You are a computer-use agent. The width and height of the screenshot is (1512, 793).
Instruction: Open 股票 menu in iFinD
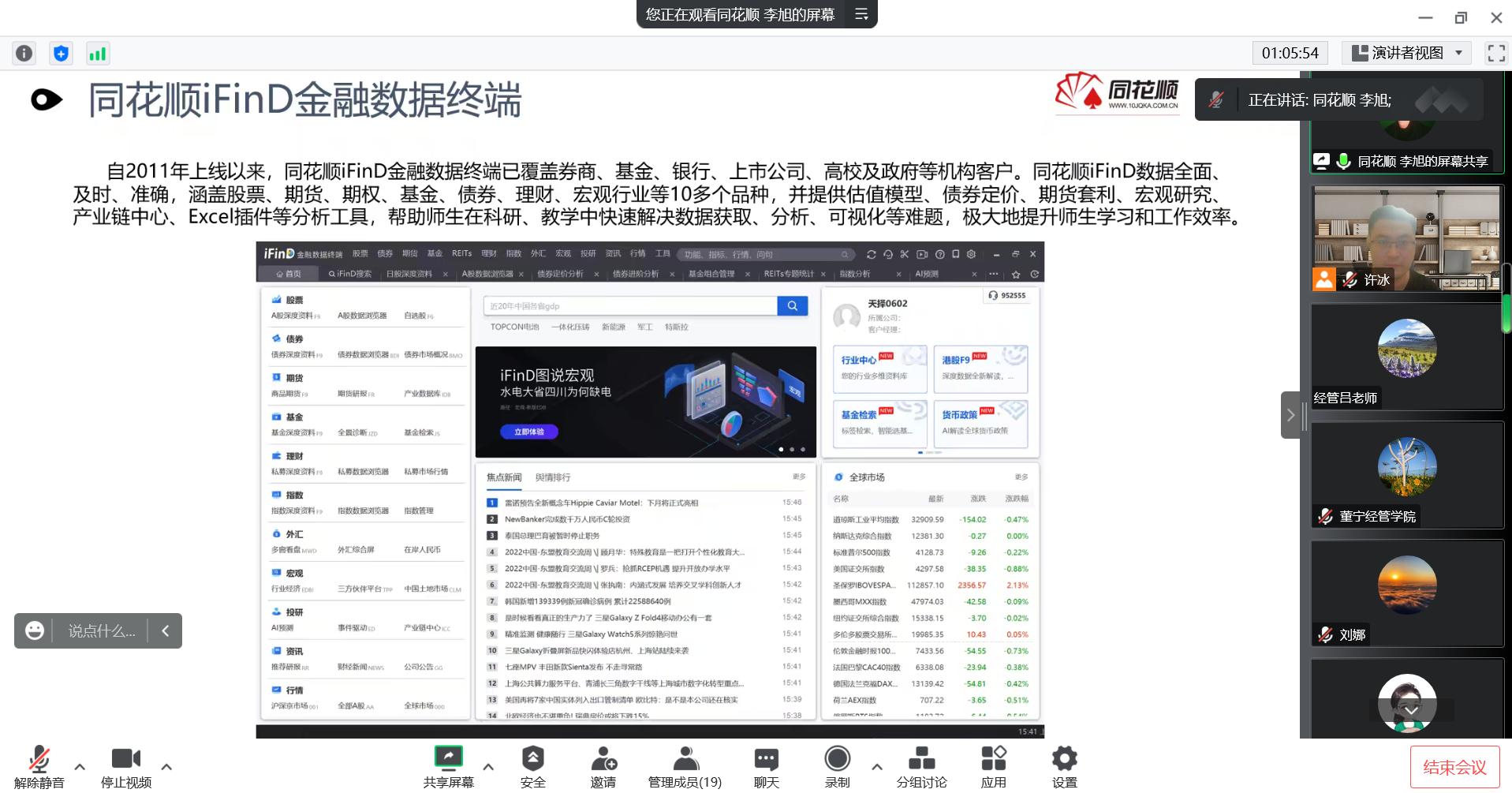(x=360, y=253)
